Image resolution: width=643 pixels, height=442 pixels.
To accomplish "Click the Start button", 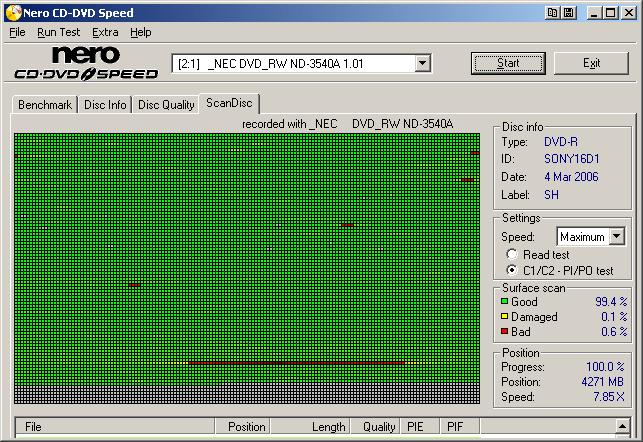I will pyautogui.click(x=508, y=63).
